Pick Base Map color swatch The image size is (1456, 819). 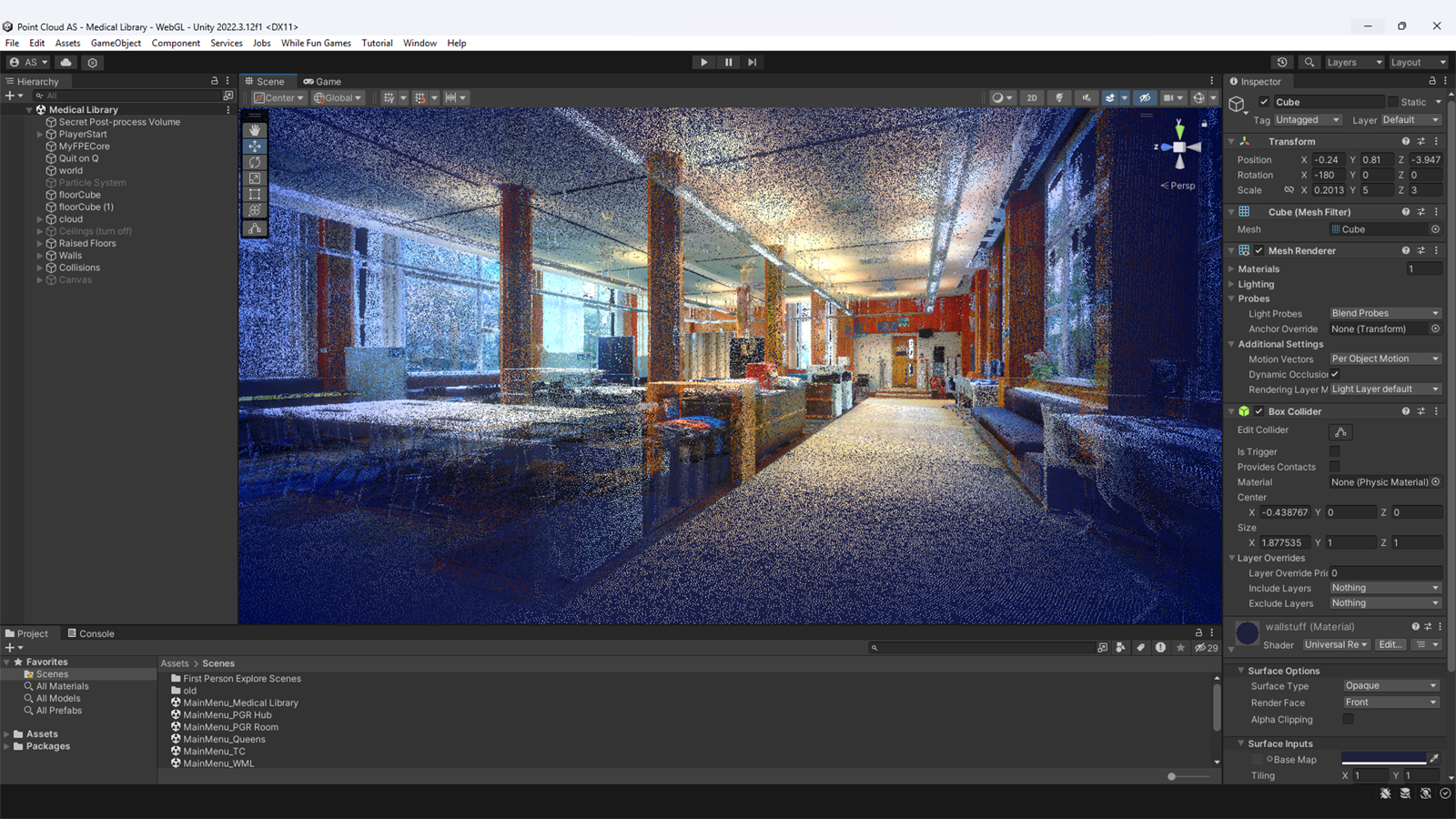coord(1383,759)
